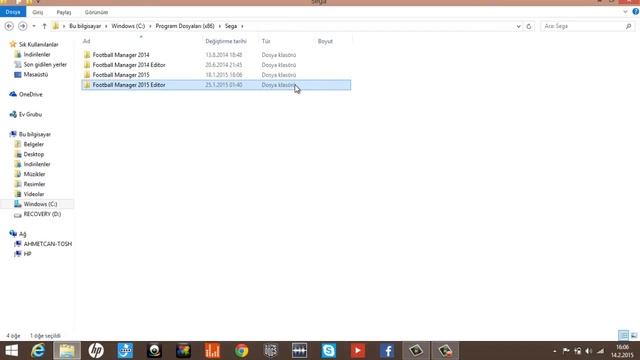Refresh the Sega folder view
Image resolution: width=640 pixels, height=360 pixels.
pyautogui.click(x=529, y=26)
